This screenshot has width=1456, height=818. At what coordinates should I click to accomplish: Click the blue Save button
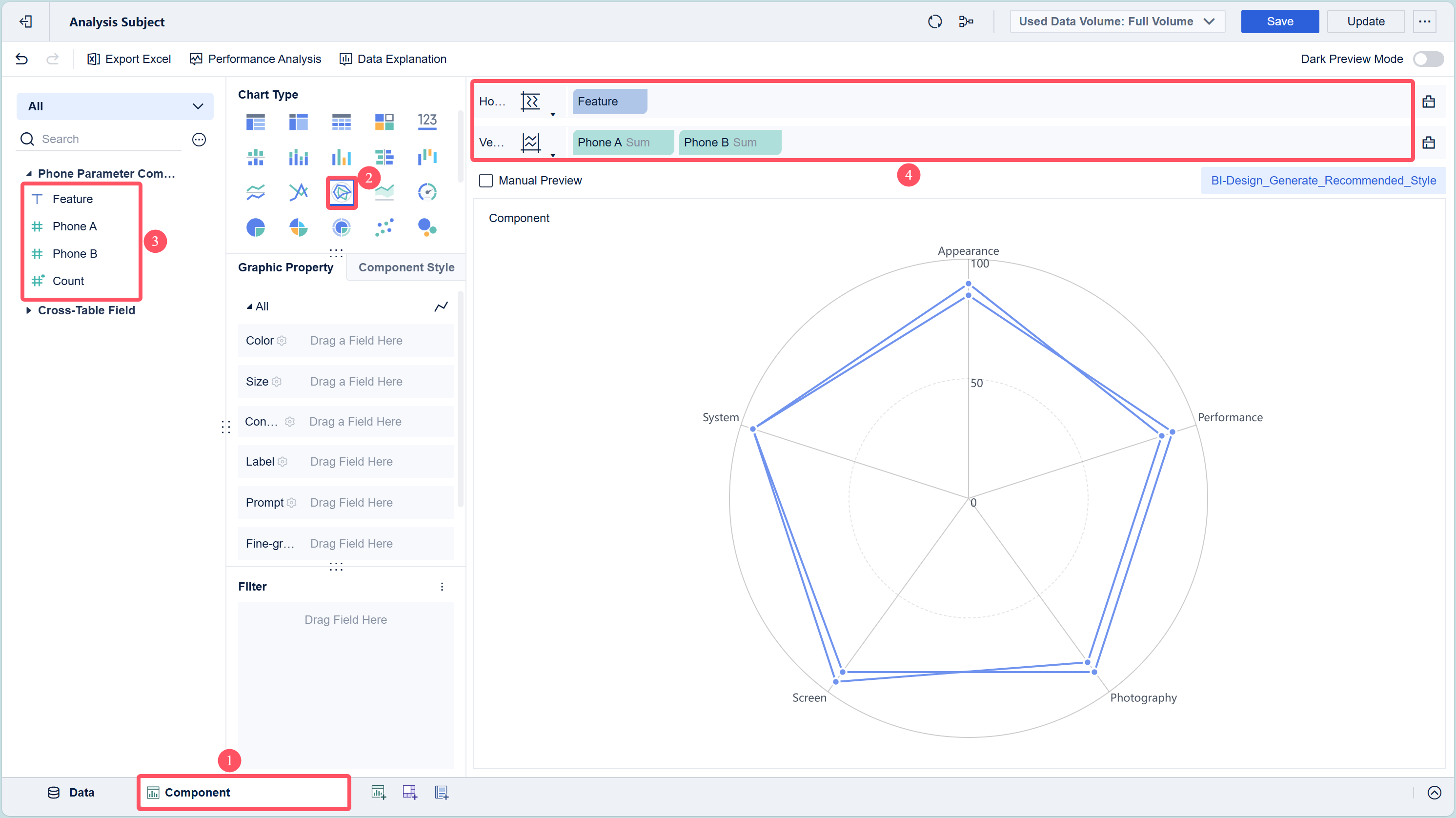(x=1280, y=21)
